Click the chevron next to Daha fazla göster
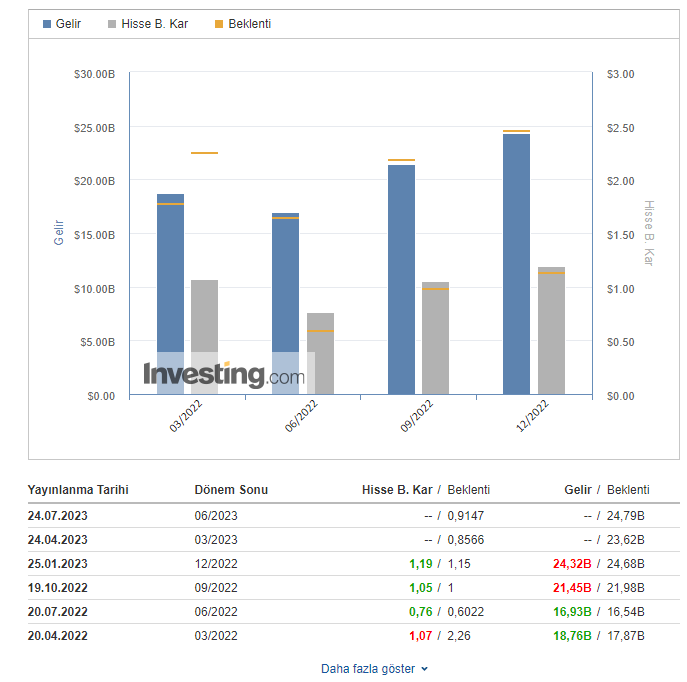The height and width of the screenshot is (682, 687). [x=425, y=669]
